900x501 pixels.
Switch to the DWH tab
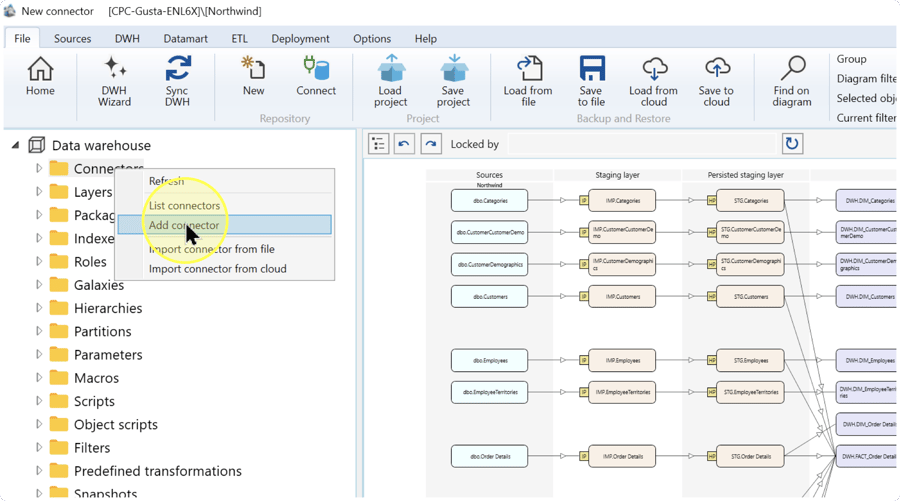[127, 38]
